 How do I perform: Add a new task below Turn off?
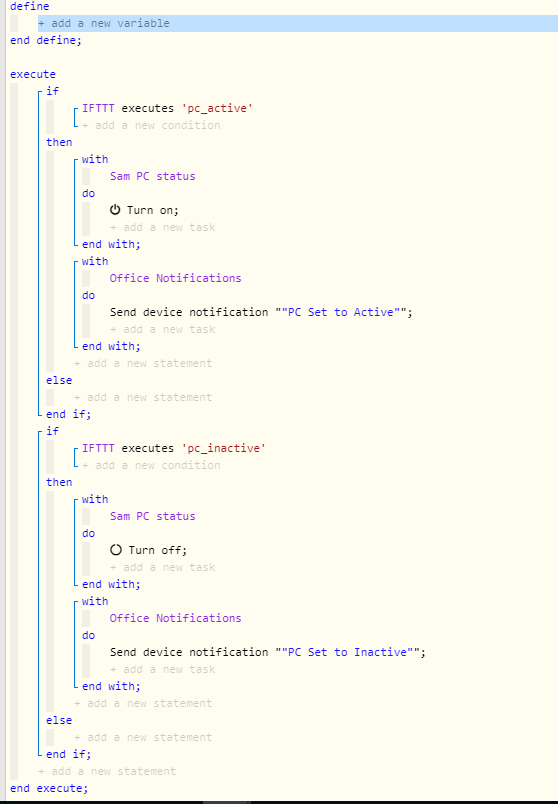[163, 567]
